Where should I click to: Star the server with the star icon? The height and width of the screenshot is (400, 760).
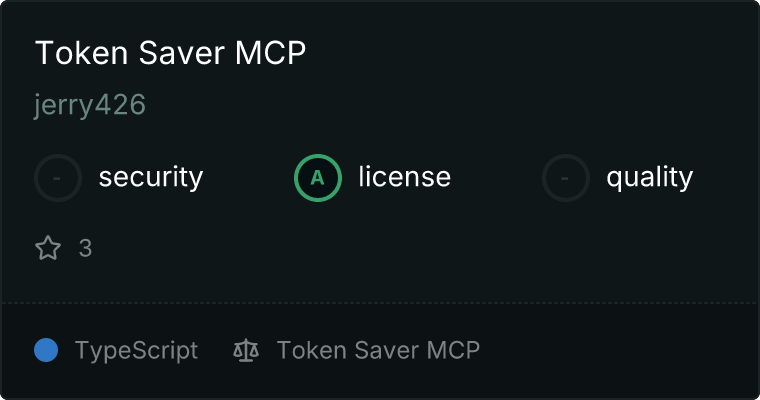(x=48, y=248)
